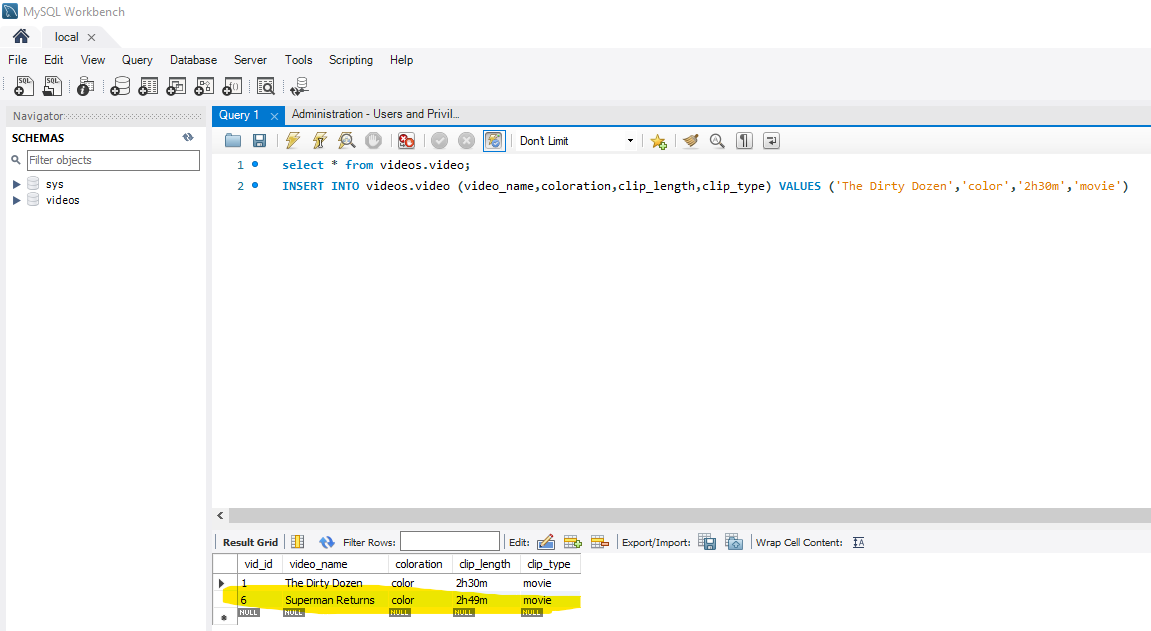Search table data icon in main toolbar
Viewport: 1151px width, 631px height.
point(266,87)
